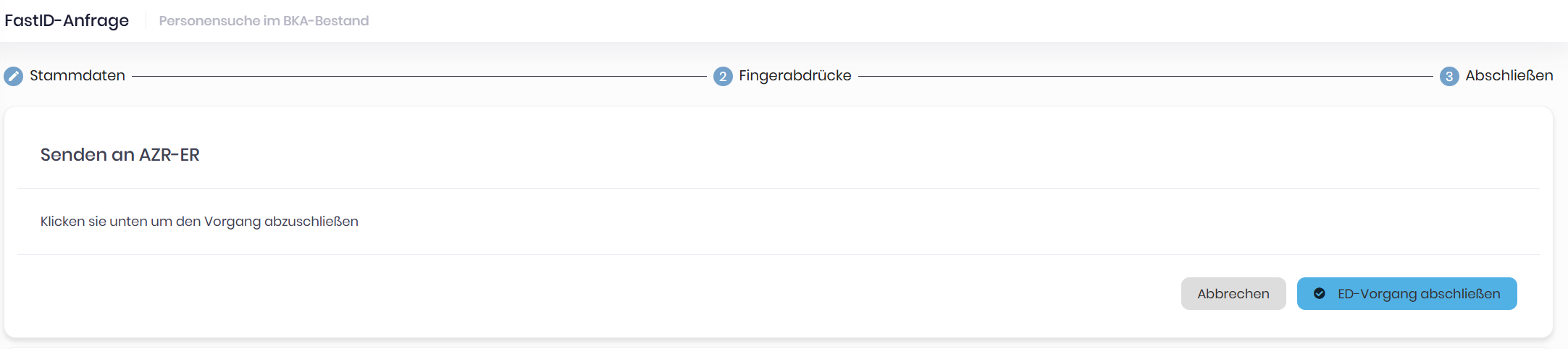This screenshot has width=1568, height=349.
Task: Click connector line between Fingerabdrücke and Abschließen
Action: click(1145, 76)
